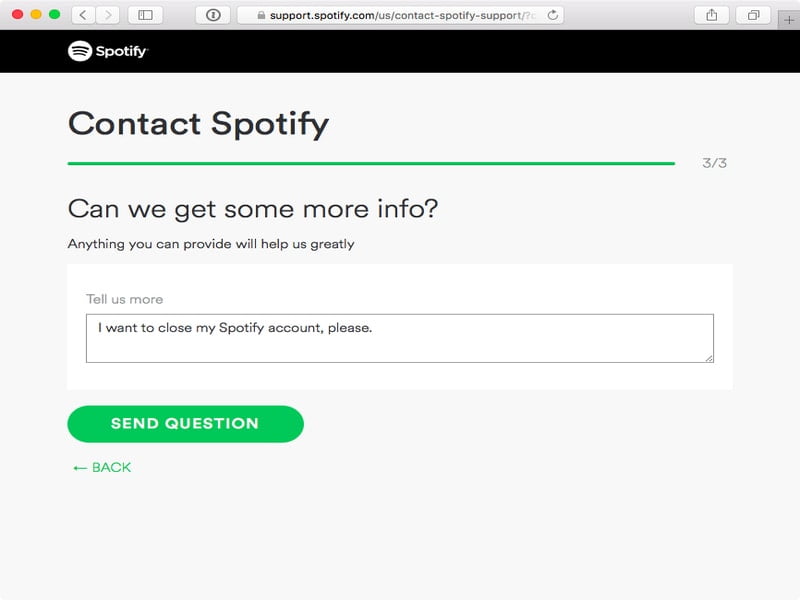Viewport: 800px width, 600px height.
Task: Click the textarea resize handle corner
Action: (x=709, y=357)
